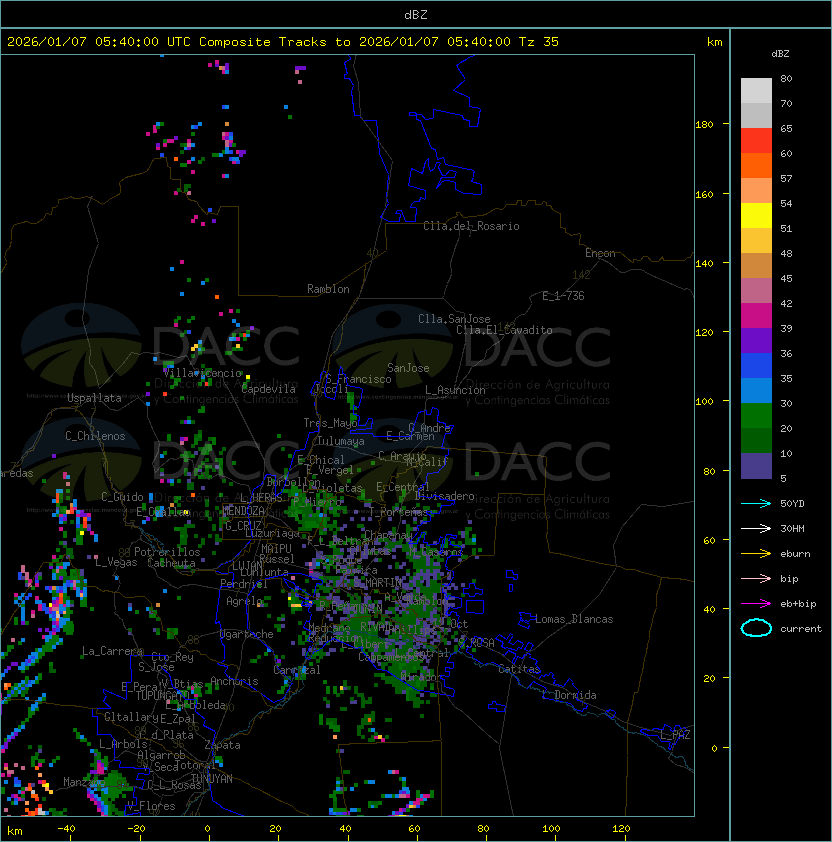
Task: Click the '-40' tick label on the bottom axis
Action: pyautogui.click(x=66, y=829)
